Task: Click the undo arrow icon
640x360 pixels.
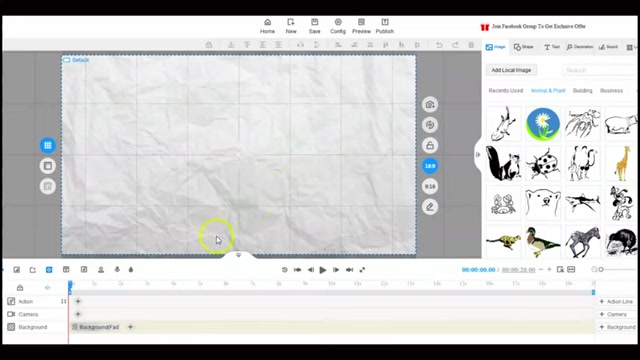Action: pos(439,45)
